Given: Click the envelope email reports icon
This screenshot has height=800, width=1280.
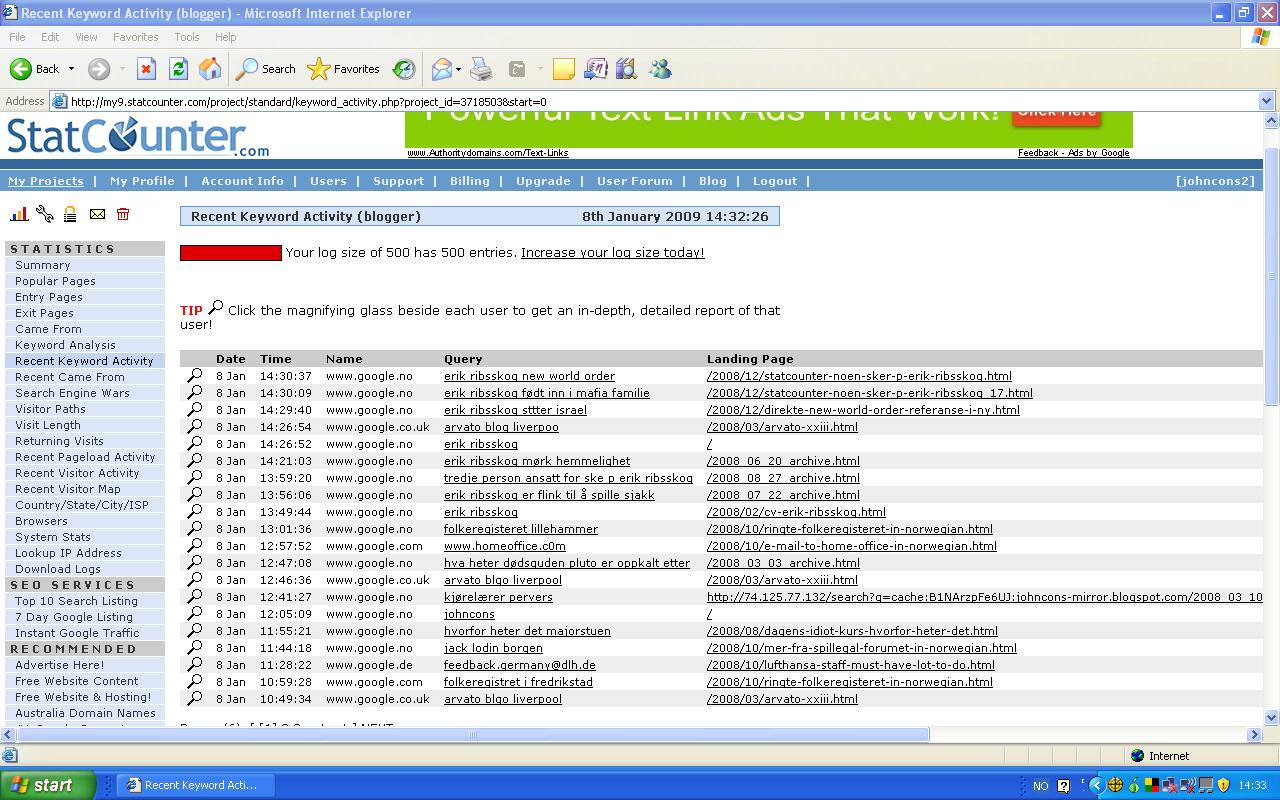Looking at the screenshot, I should pos(97,214).
